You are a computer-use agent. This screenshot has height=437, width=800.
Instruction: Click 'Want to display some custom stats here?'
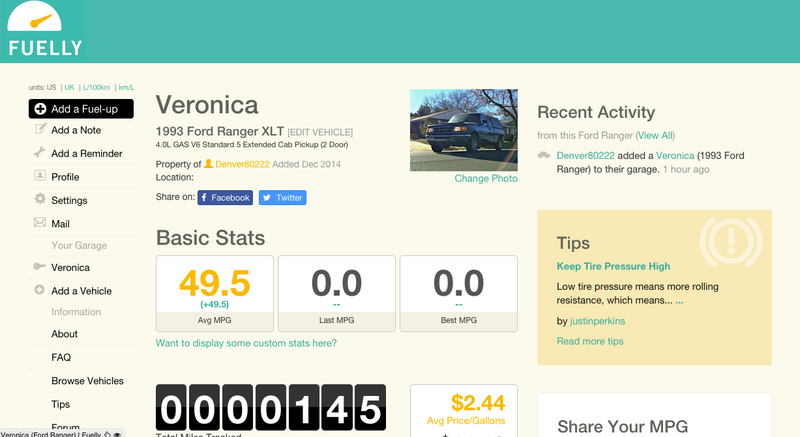[246, 343]
